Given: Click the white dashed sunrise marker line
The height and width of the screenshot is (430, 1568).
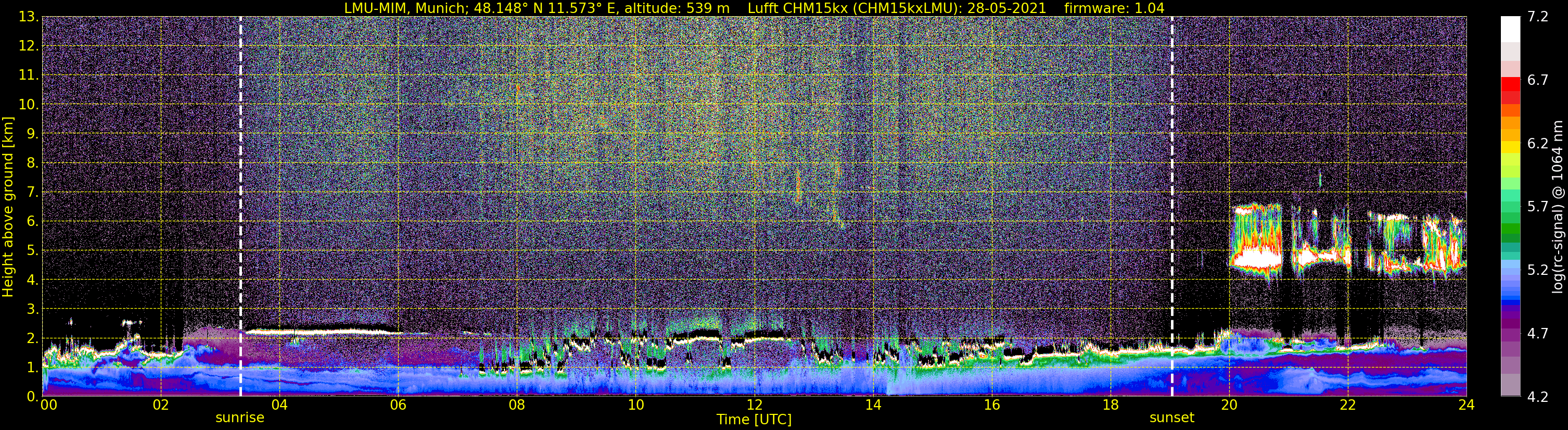Looking at the screenshot, I should pos(240,207).
